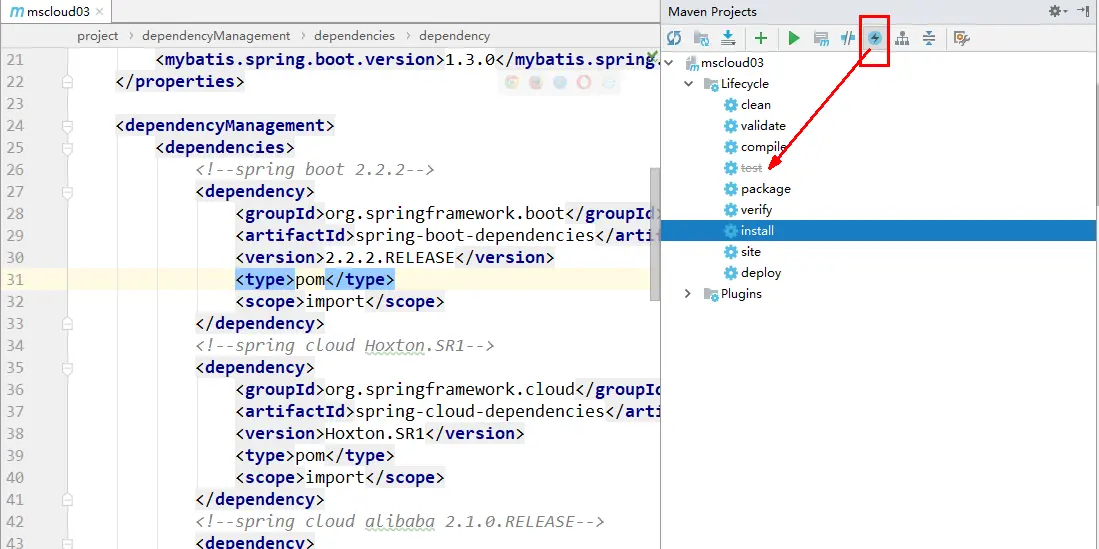Switch to mscloud03 editor tab

[50, 12]
